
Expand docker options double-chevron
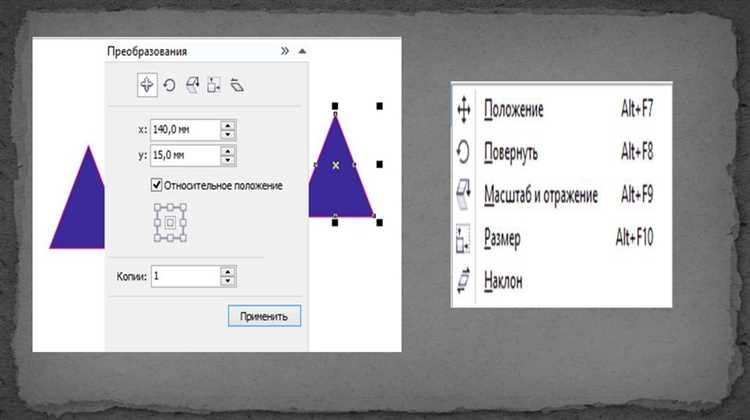click(x=285, y=51)
